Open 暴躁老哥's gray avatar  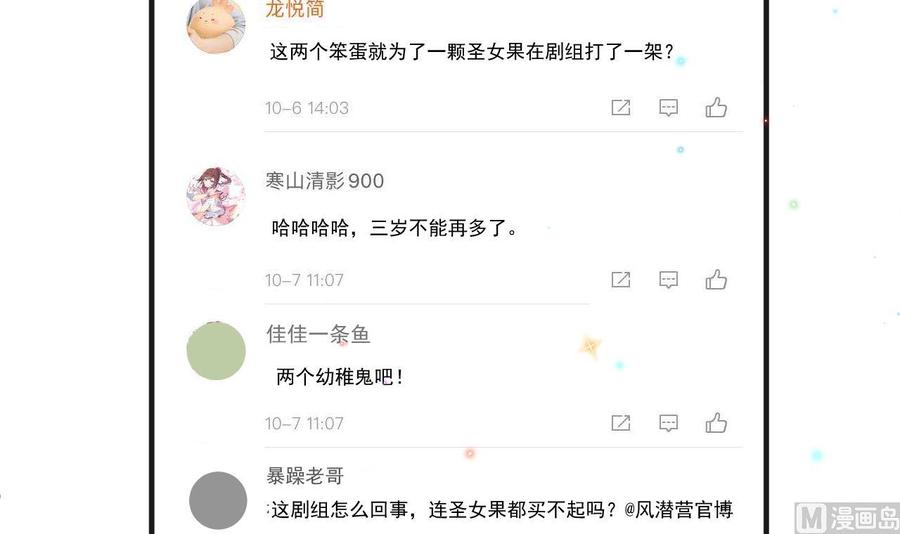click(x=218, y=500)
